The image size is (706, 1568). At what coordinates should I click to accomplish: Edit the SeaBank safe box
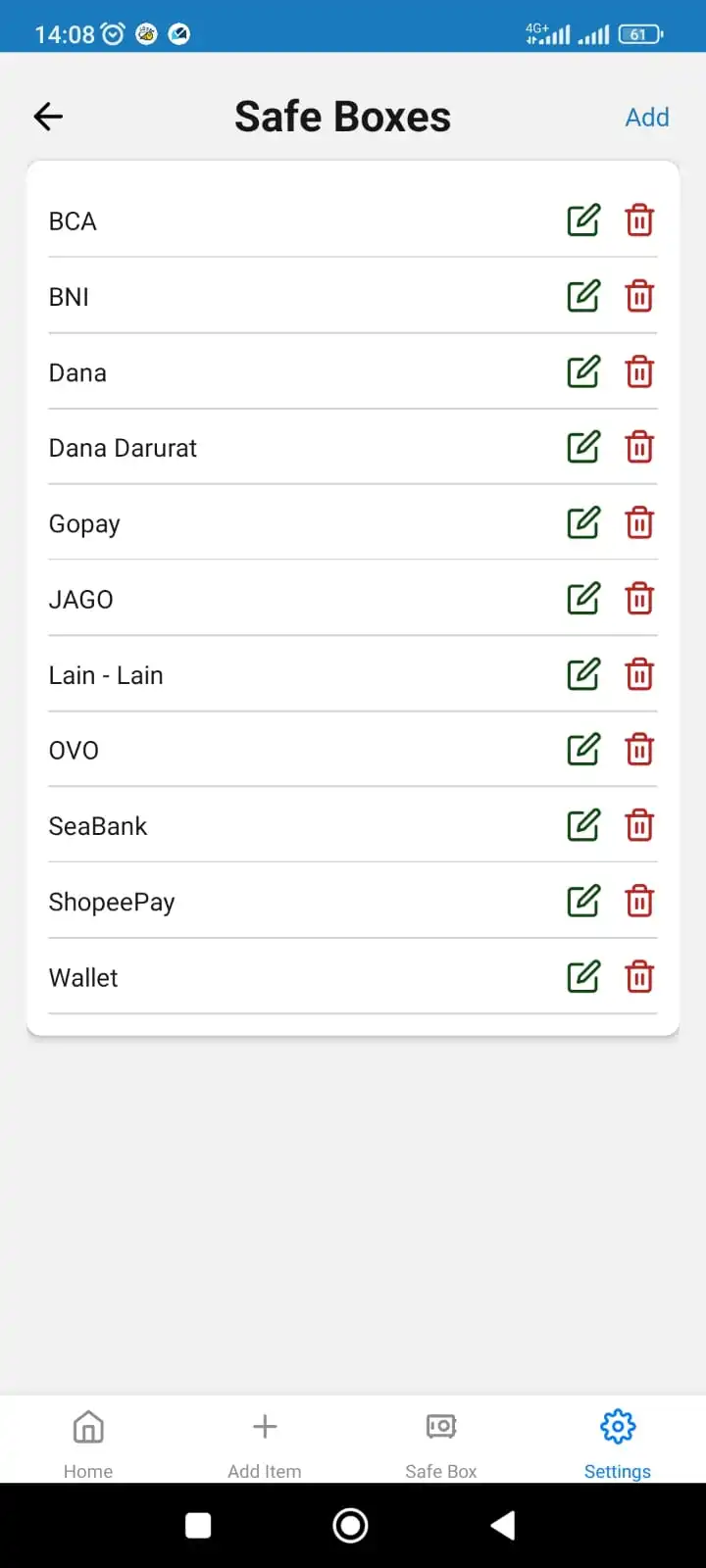point(583,825)
